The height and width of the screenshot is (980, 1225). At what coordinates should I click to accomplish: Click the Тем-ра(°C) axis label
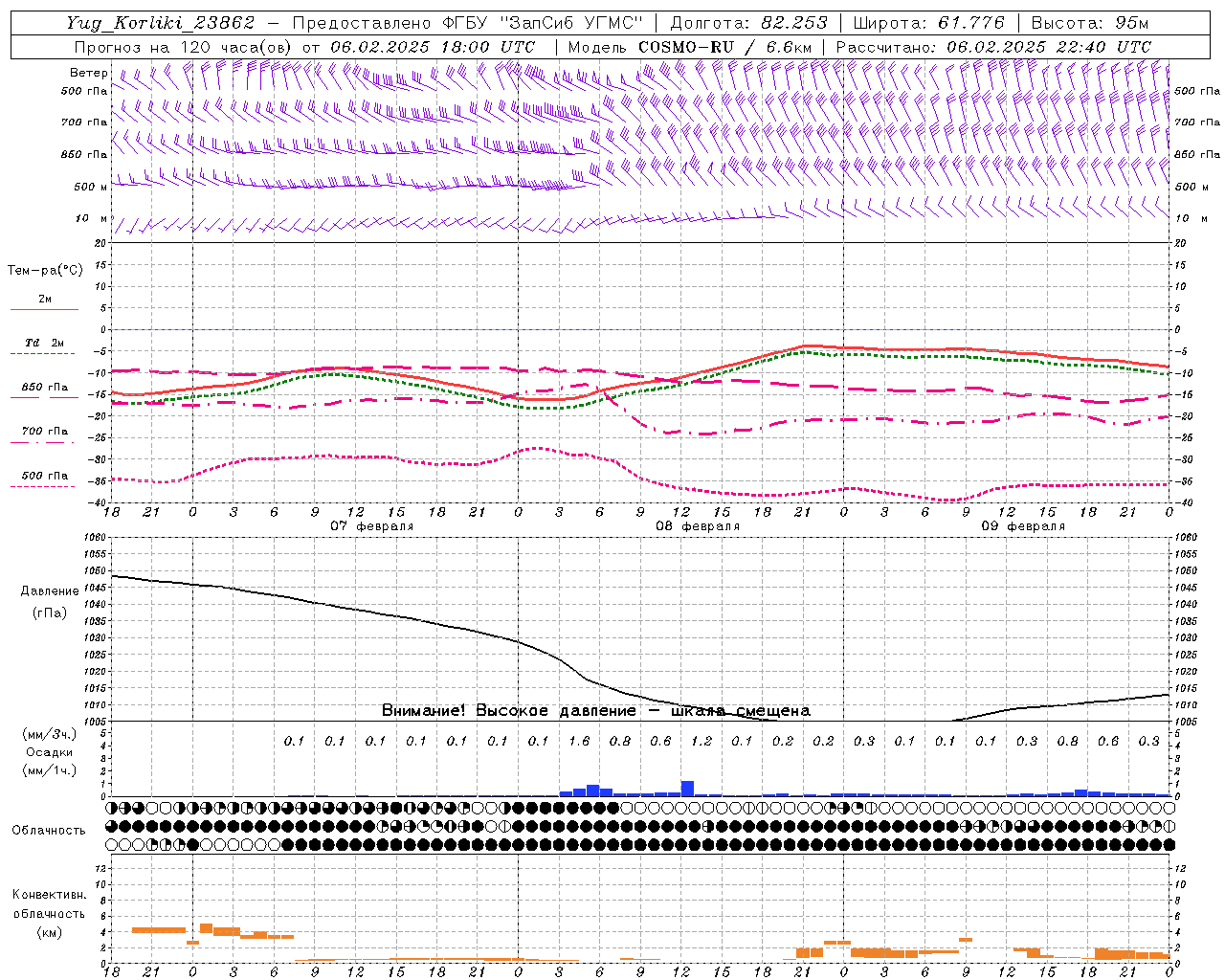tap(45, 271)
